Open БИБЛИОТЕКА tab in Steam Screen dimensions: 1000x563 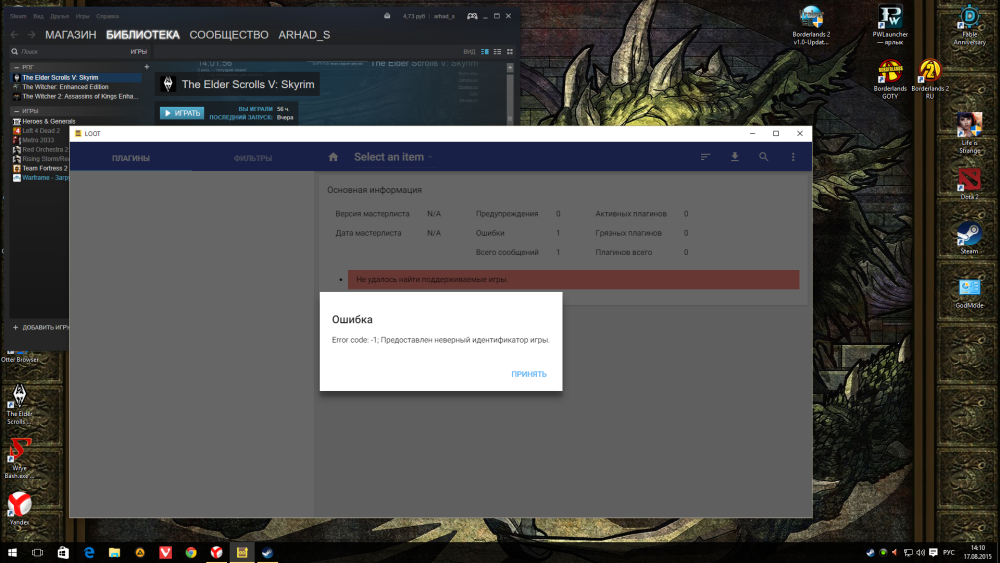[x=143, y=35]
